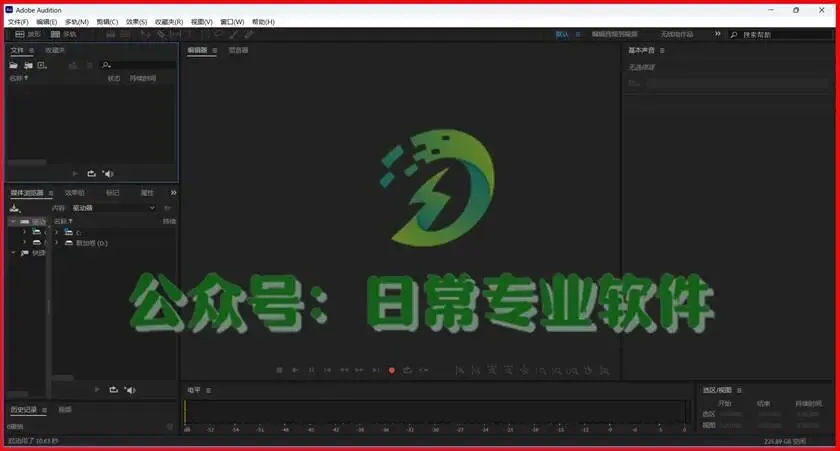Image resolution: width=840 pixels, height=451 pixels.
Task: Open the 效果(S) menu
Action: pyautogui.click(x=136, y=22)
